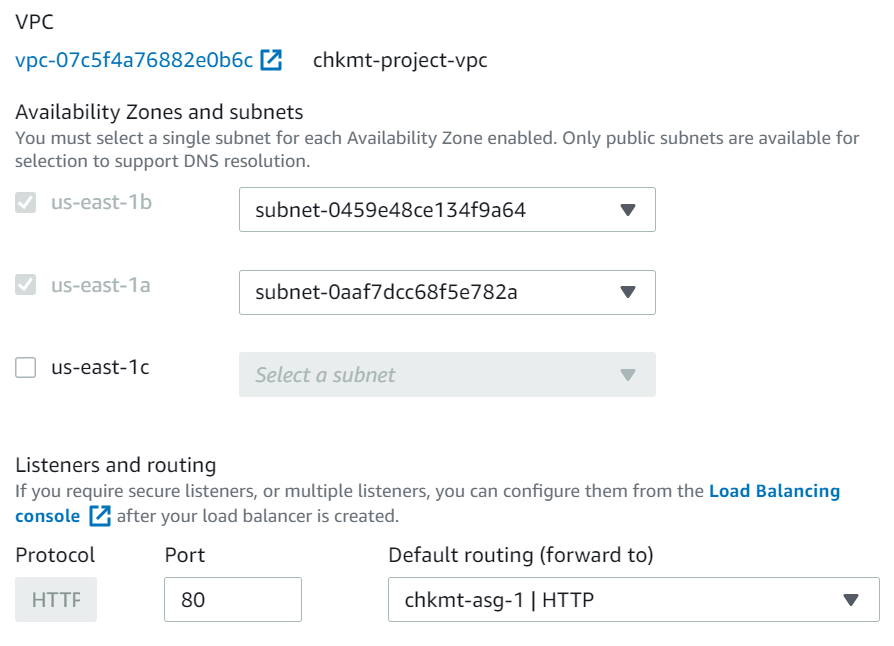The width and height of the screenshot is (894, 646).
Task: Click the checkmark icon in the us-east-1a checkbox
Action: pos(24,286)
